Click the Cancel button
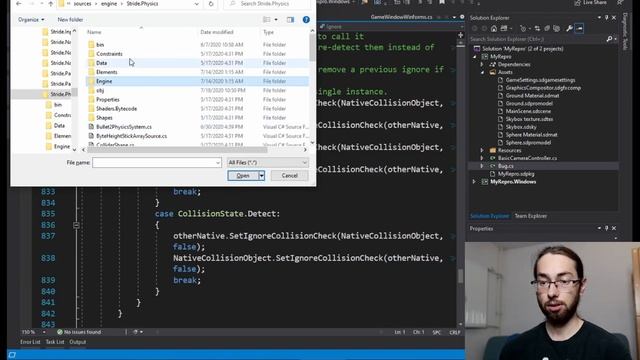 289,176
